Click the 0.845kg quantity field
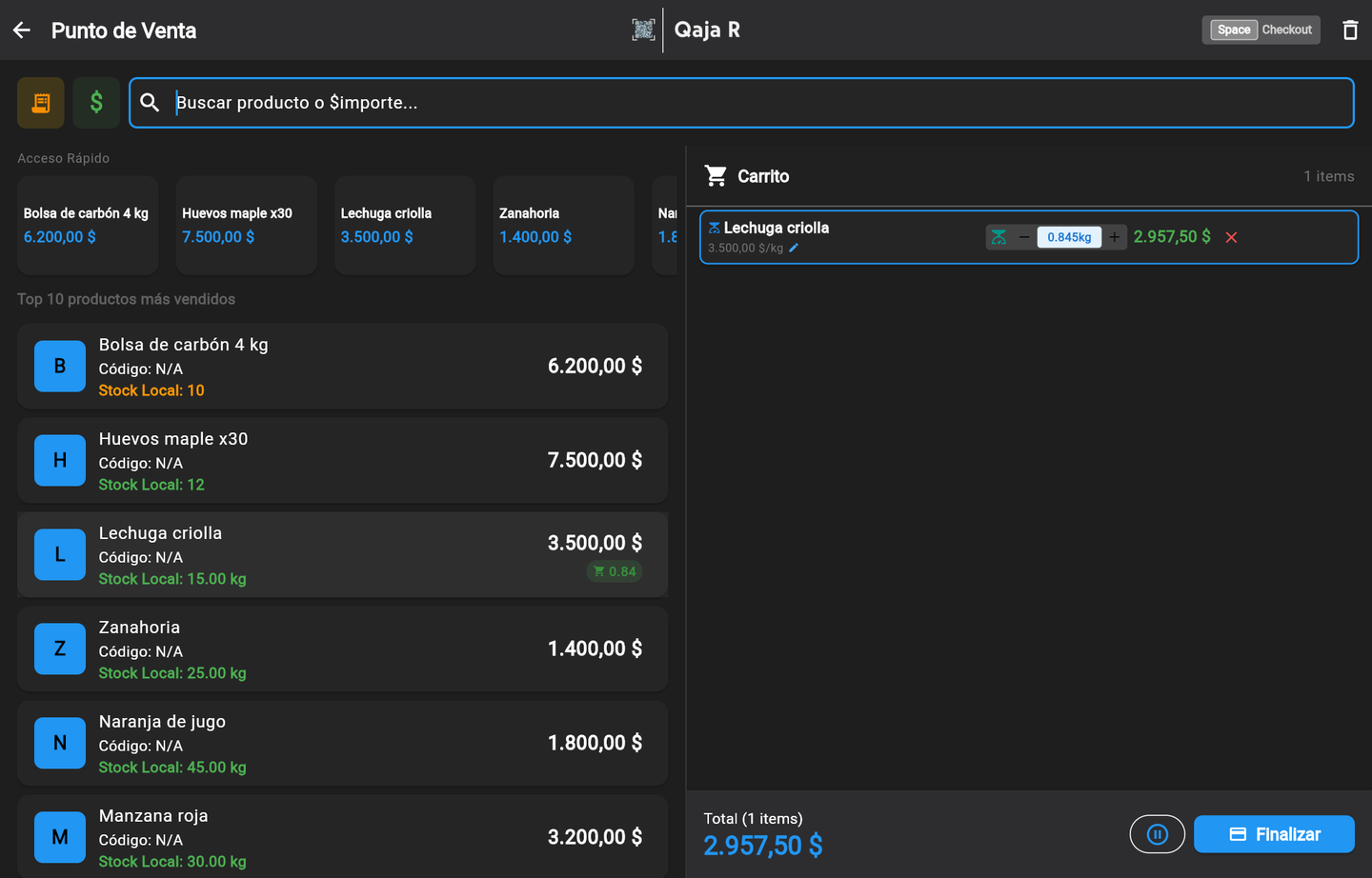This screenshot has width=1372, height=878. (1069, 237)
